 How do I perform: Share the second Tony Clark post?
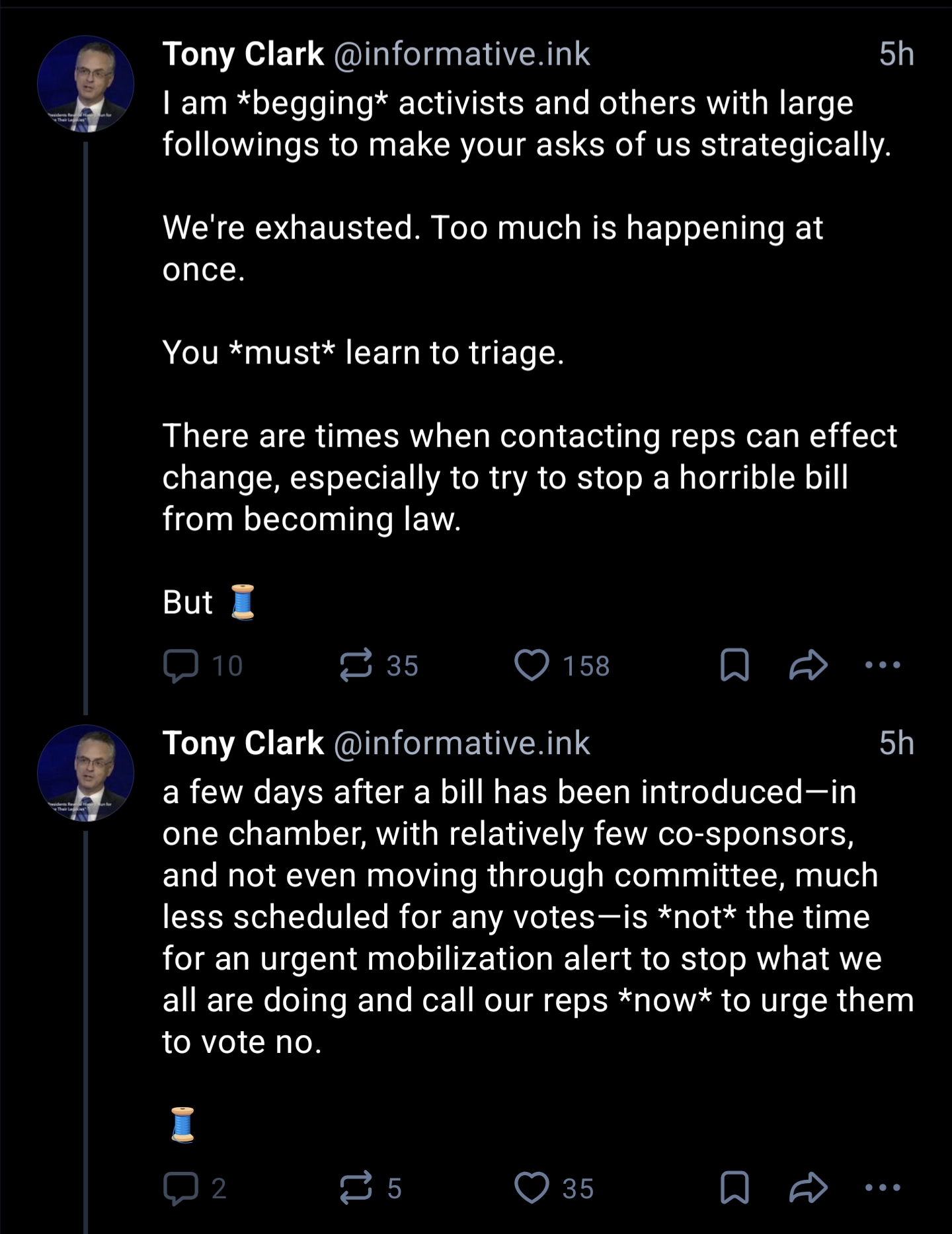tap(808, 1188)
